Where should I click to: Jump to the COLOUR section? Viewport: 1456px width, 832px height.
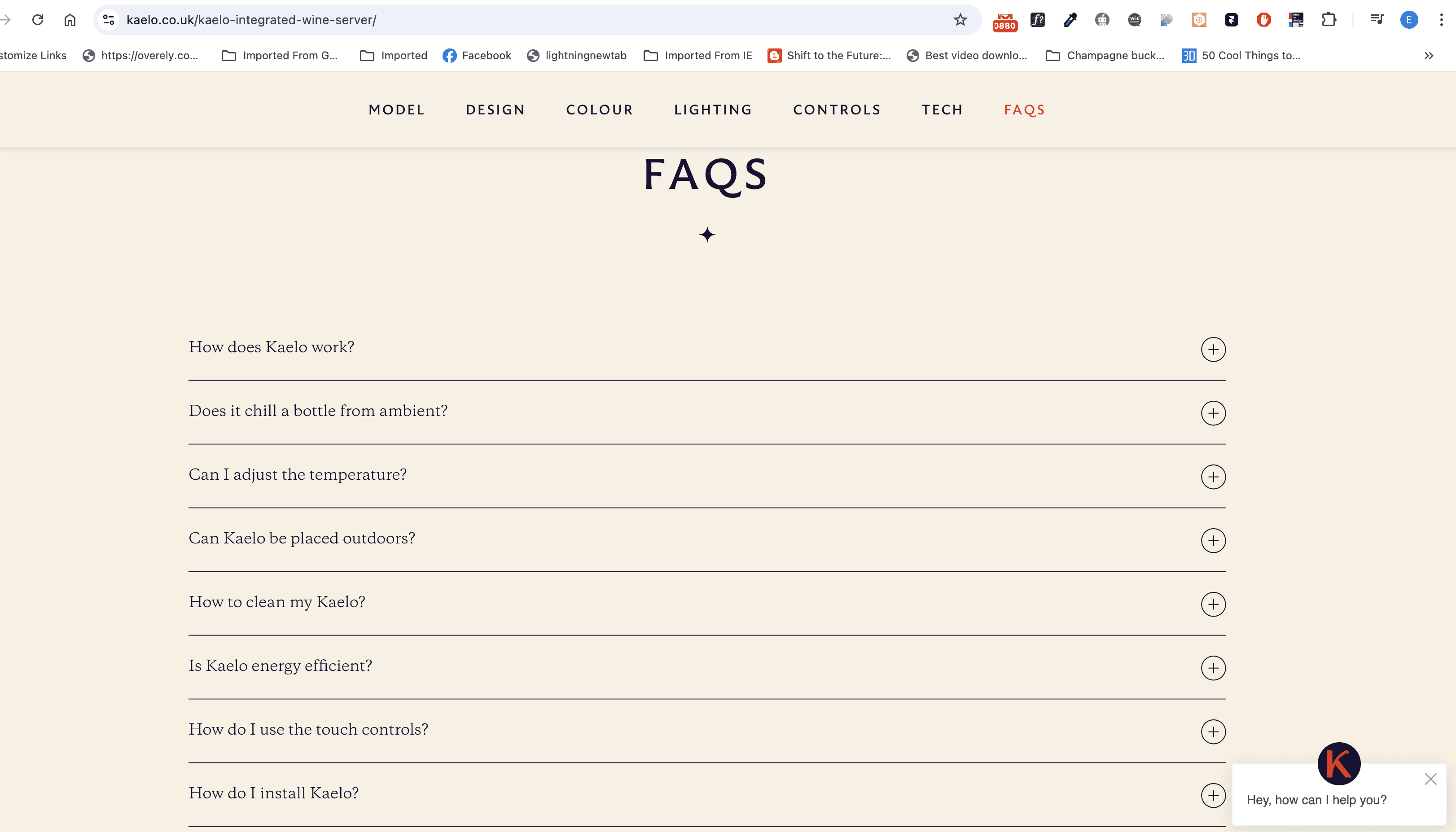pos(600,109)
